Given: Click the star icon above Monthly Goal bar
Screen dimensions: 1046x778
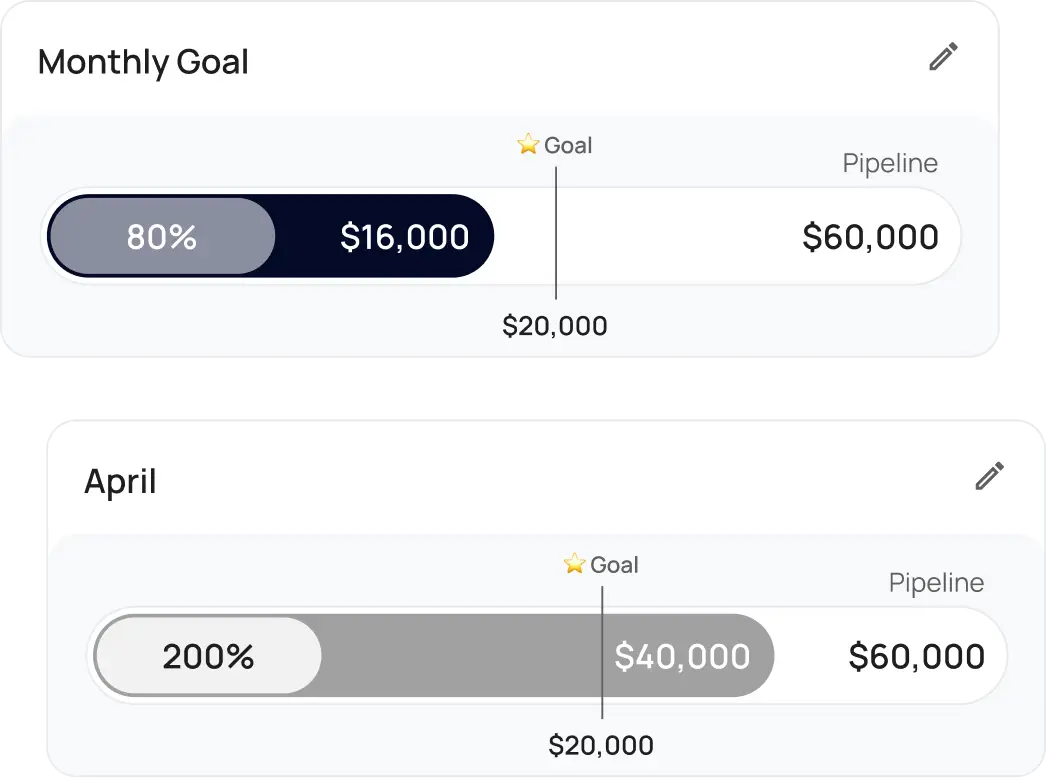Looking at the screenshot, I should 528,145.
